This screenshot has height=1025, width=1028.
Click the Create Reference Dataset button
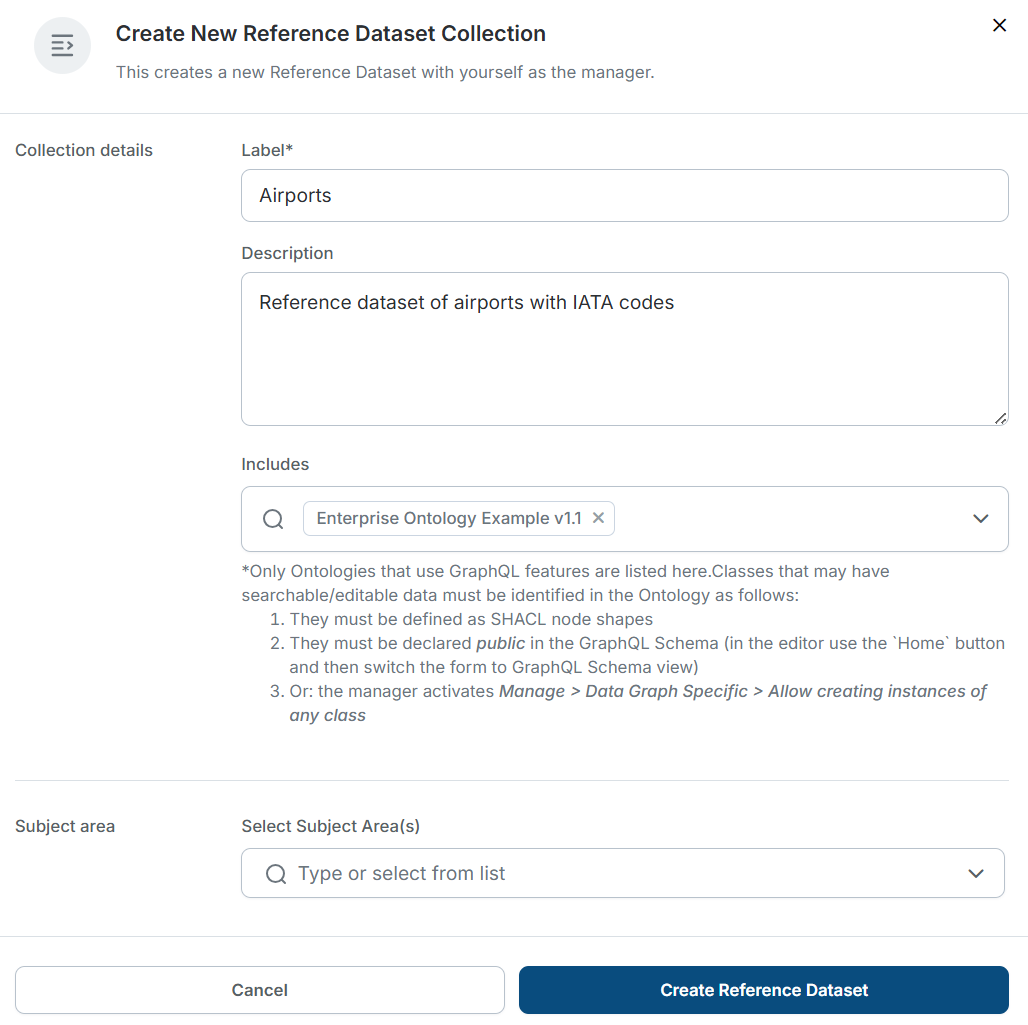[x=763, y=990]
